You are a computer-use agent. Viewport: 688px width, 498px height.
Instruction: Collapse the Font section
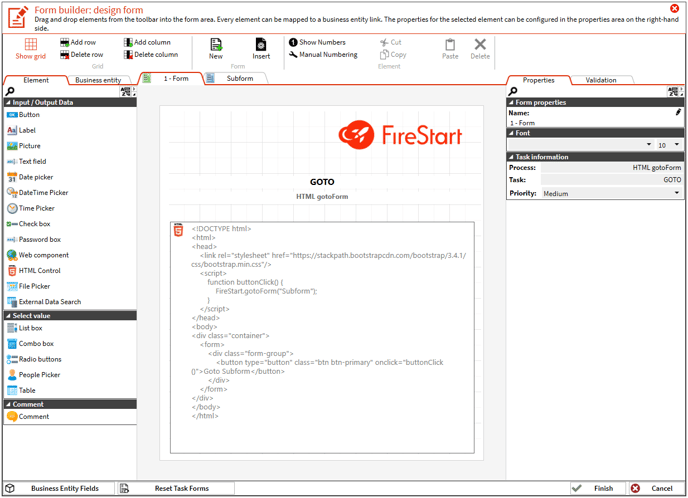[595, 133]
